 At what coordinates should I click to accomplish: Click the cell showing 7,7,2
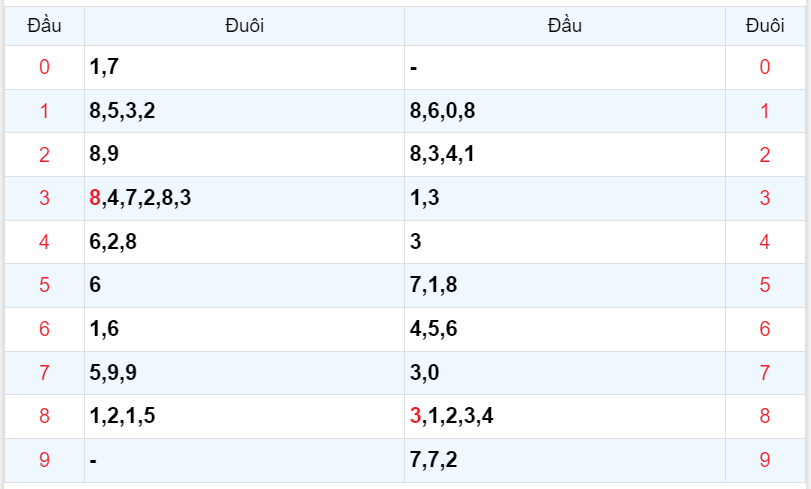coord(434,460)
